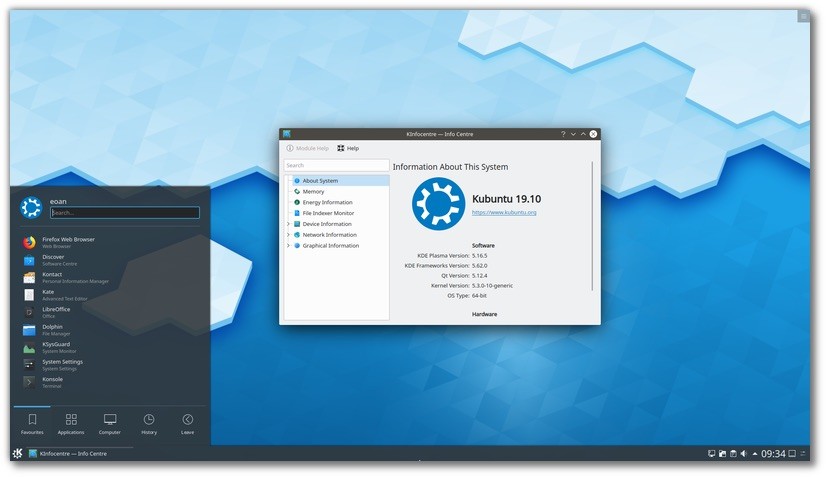Click the network/display tray icon left of the lock-folder icon

[711, 454]
